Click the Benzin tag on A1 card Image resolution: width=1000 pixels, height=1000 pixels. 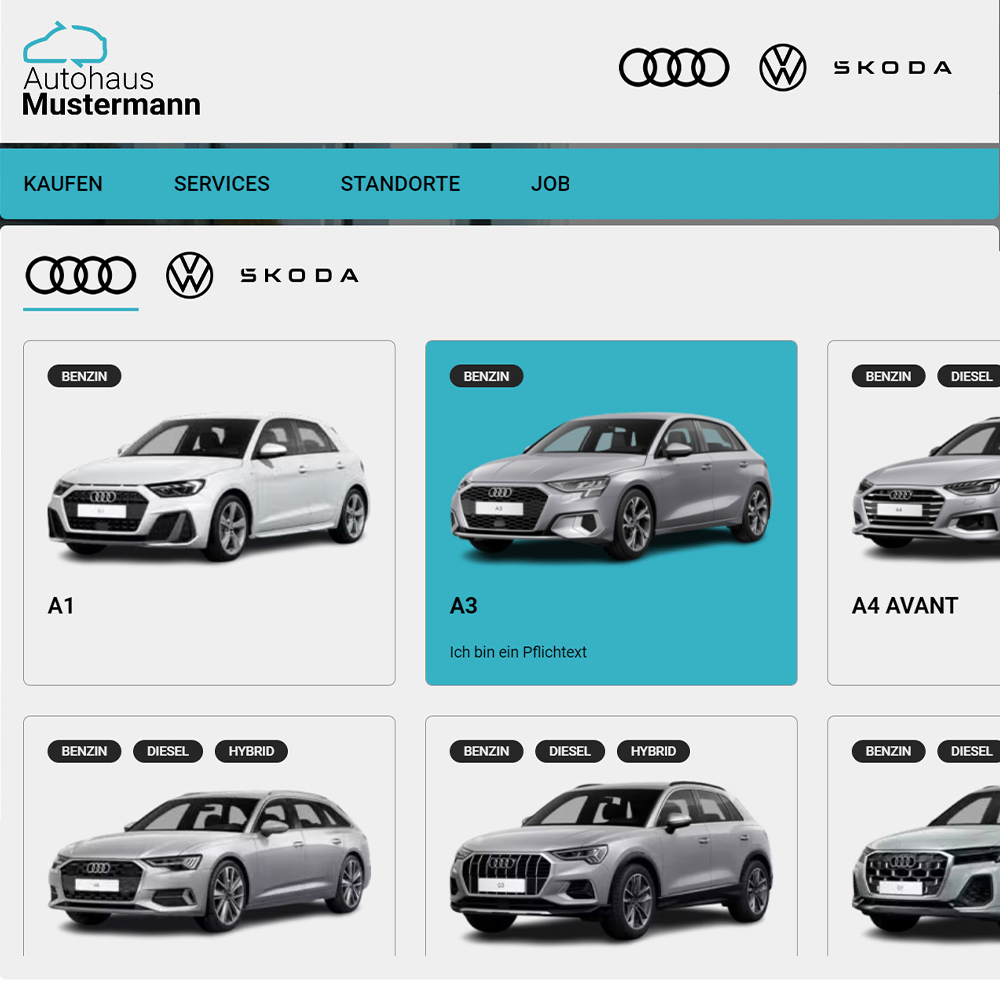(x=84, y=377)
